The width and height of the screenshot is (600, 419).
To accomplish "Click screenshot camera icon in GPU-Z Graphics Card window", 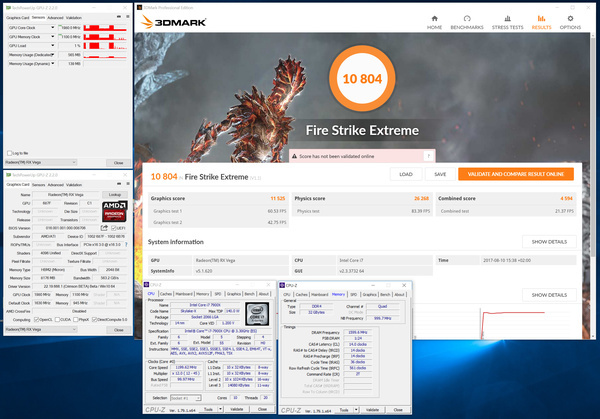I will (x=119, y=184).
